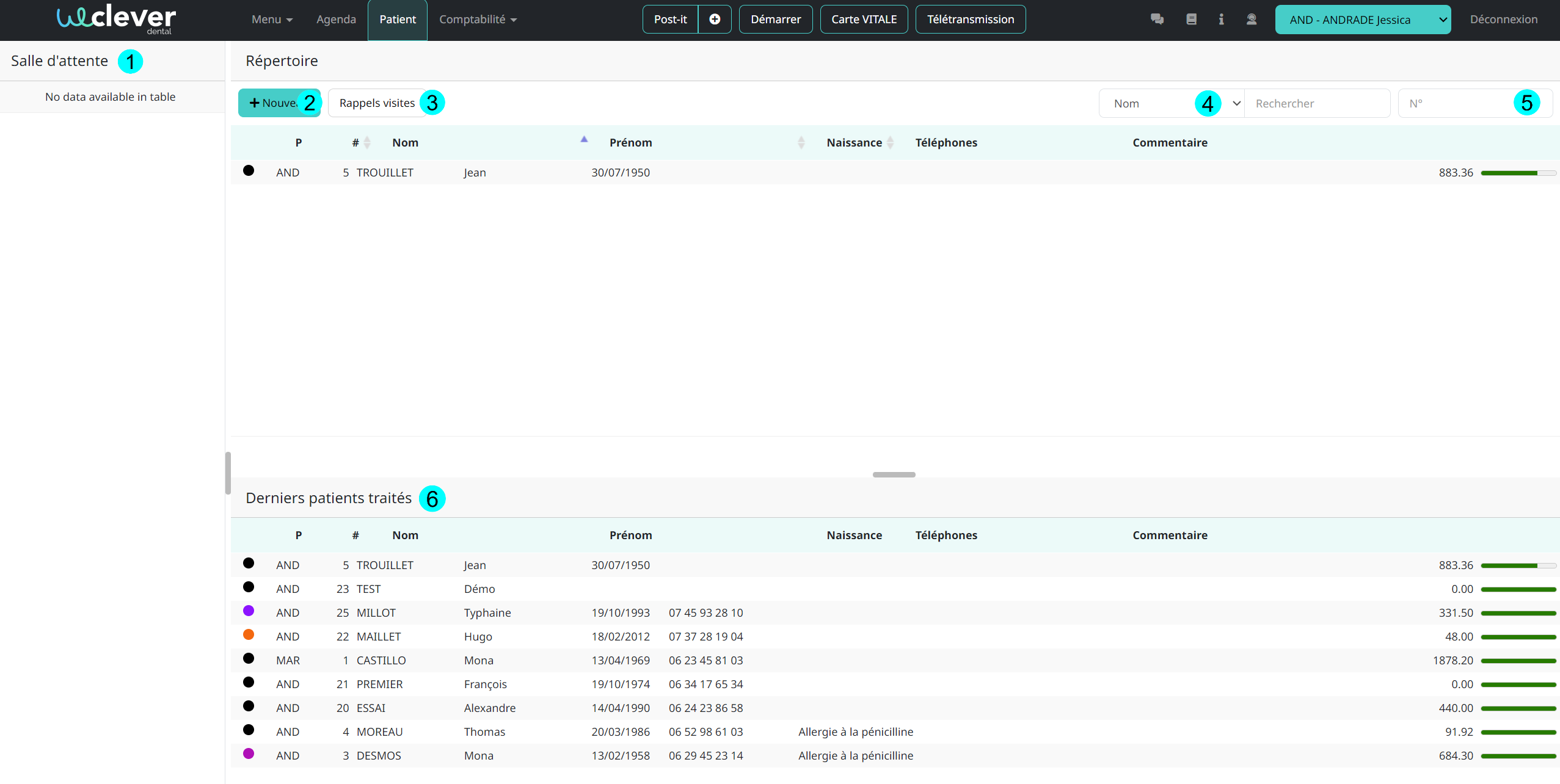Open the support agent headset icon
This screenshot has height=784, width=1560.
1252,20
